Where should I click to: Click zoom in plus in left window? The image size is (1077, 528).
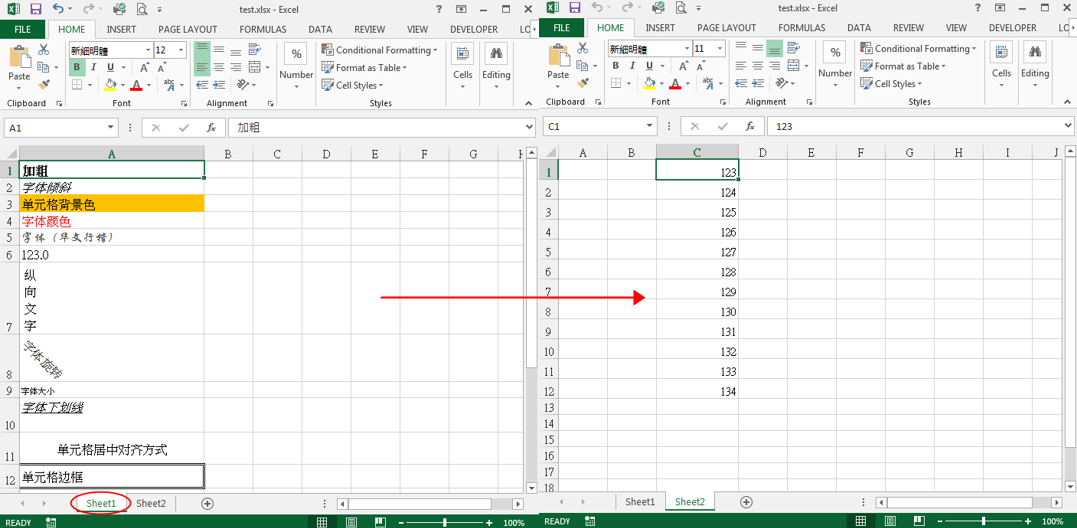(x=489, y=523)
